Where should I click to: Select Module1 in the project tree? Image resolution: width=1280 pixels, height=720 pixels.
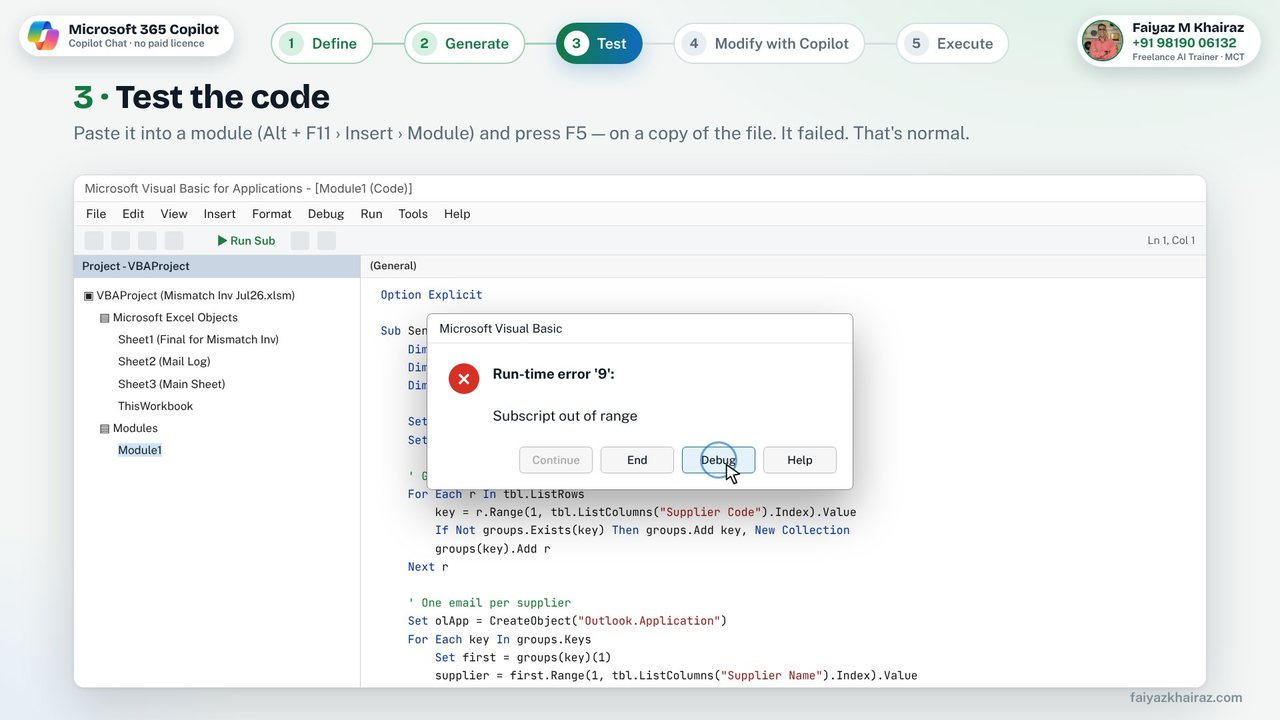tap(140, 451)
